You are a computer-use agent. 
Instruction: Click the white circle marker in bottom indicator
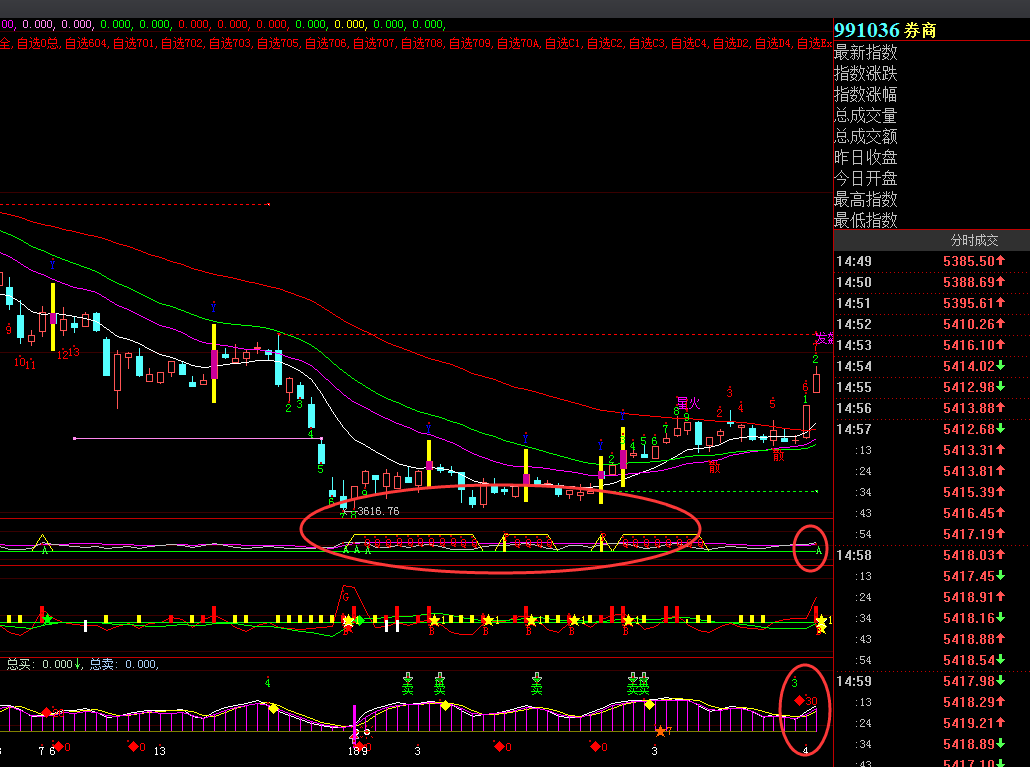[x=367, y=733]
